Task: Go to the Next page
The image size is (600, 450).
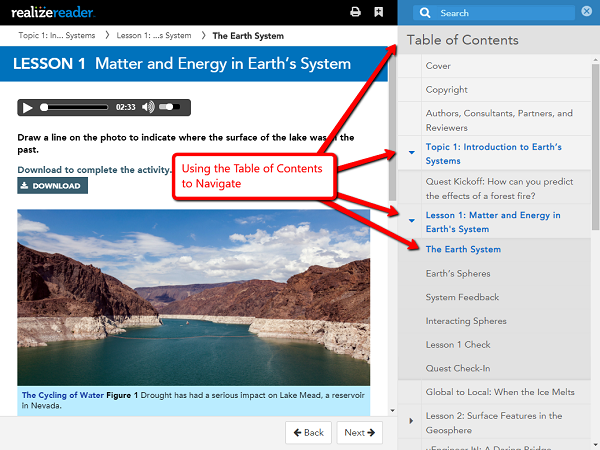Action: (359, 432)
